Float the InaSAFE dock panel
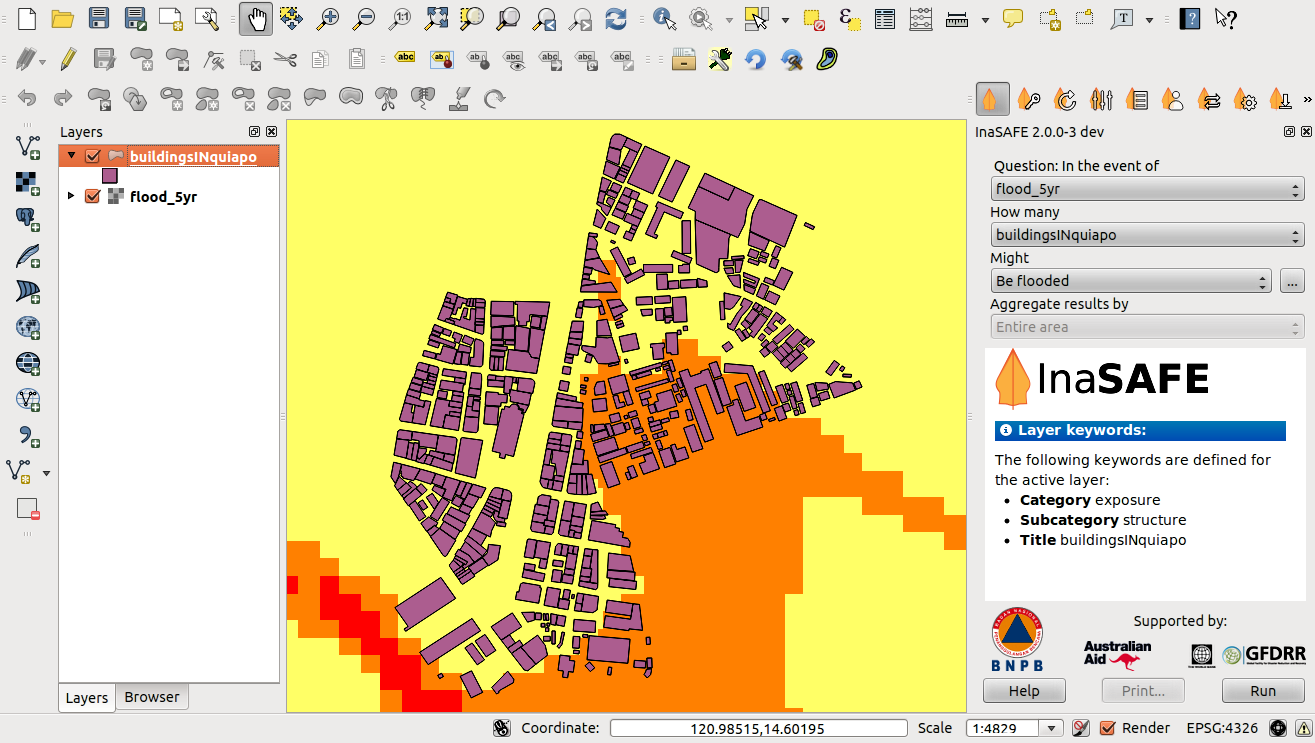The height and width of the screenshot is (743, 1315). (1290, 132)
